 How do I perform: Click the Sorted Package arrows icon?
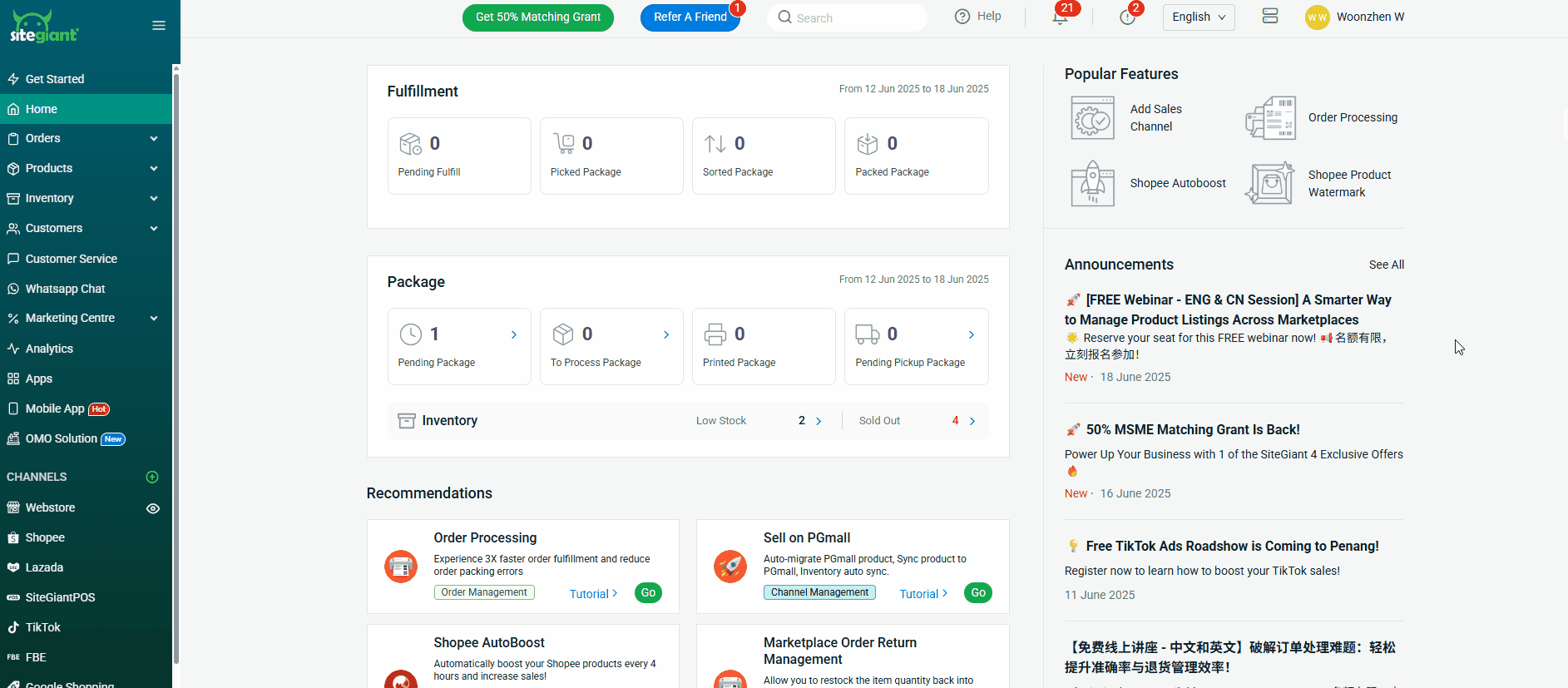pos(715,144)
